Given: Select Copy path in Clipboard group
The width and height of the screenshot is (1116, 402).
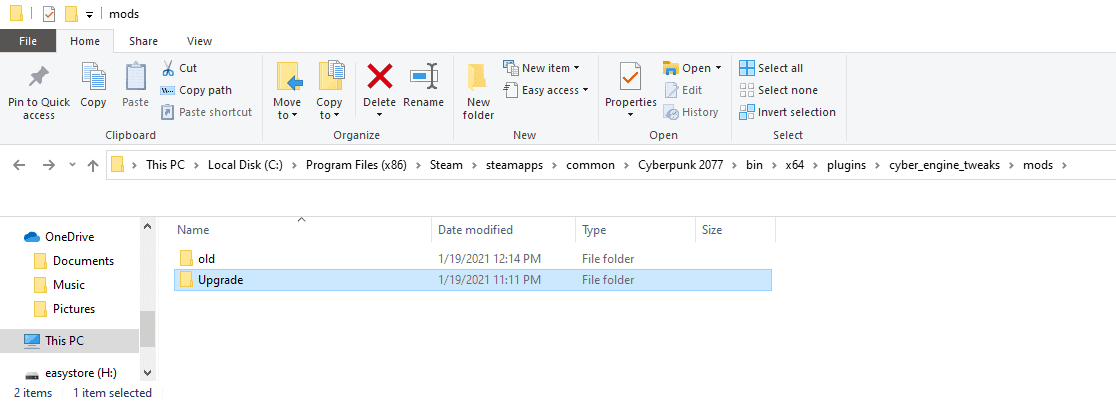Looking at the screenshot, I should (196, 90).
